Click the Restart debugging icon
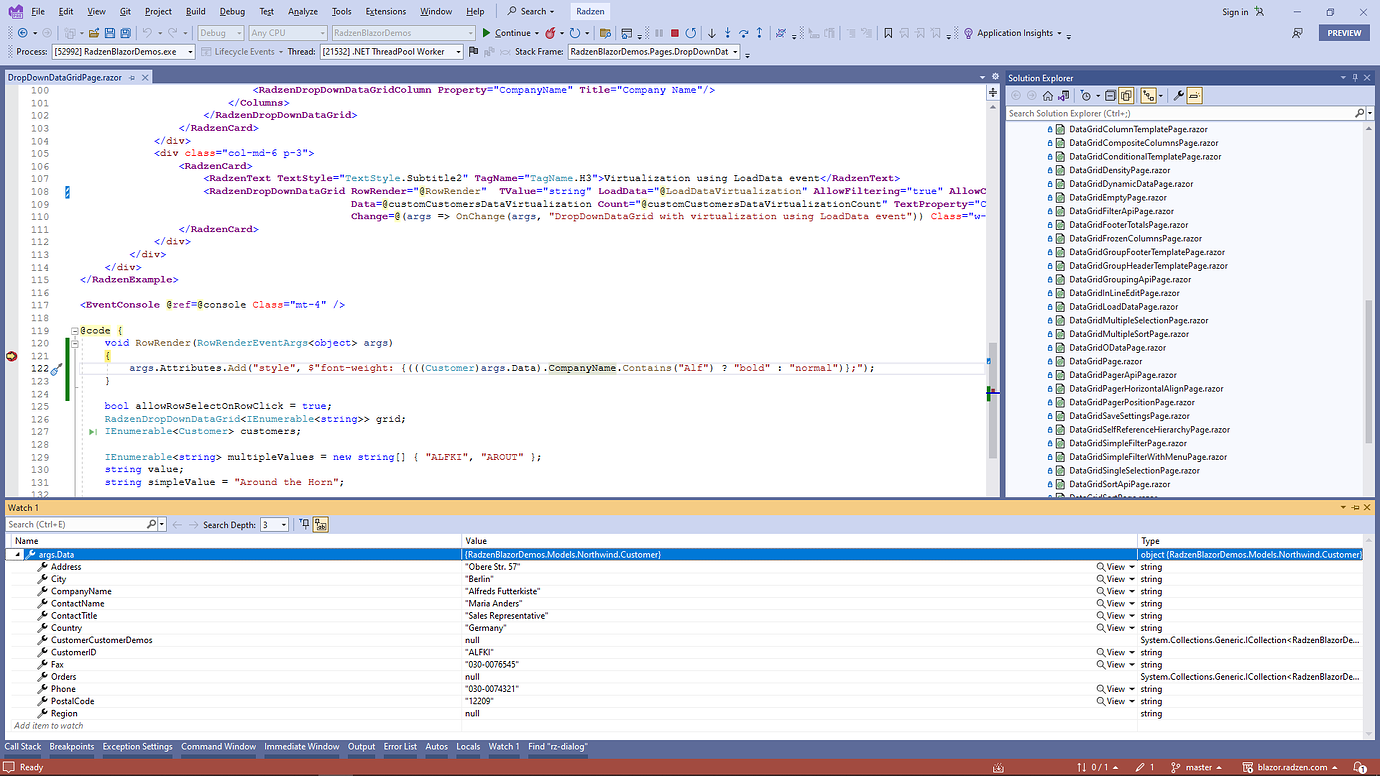This screenshot has width=1380, height=776. coord(691,33)
